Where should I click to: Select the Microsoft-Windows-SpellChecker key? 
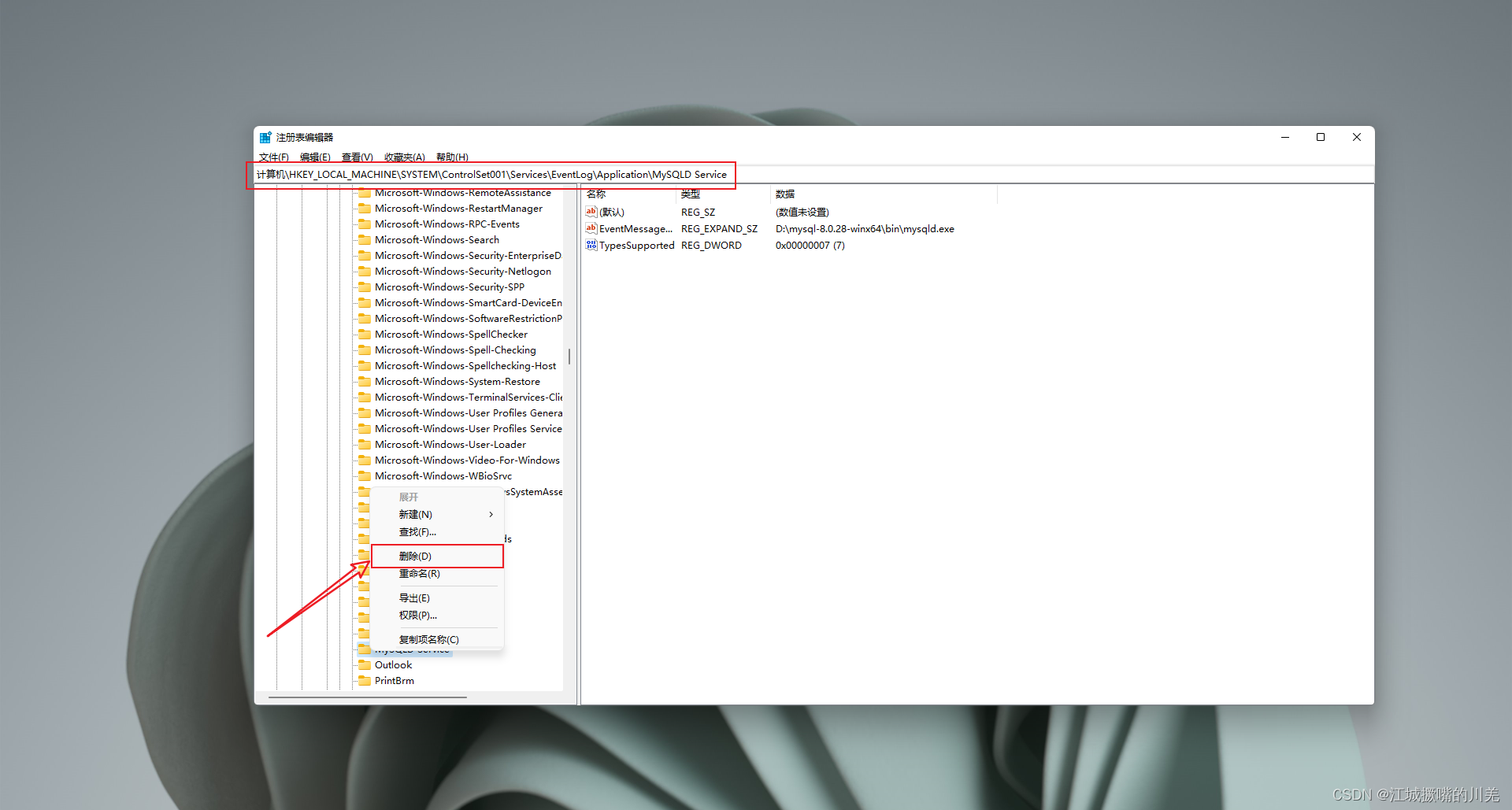pos(451,335)
